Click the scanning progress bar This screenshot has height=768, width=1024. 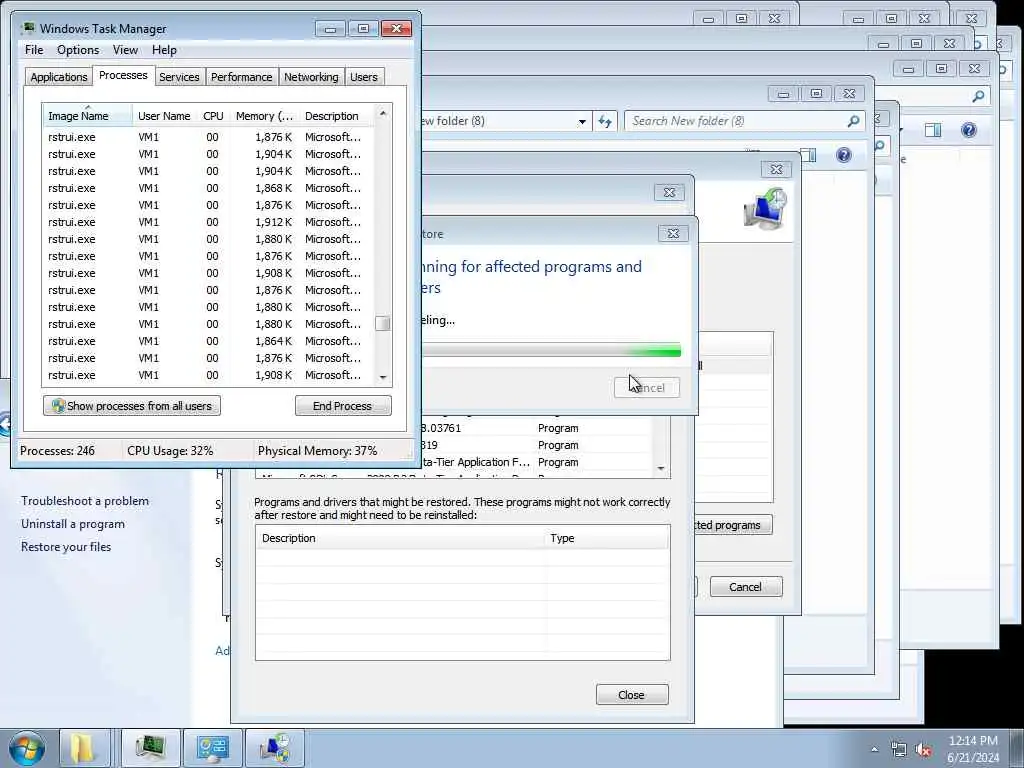coord(551,351)
